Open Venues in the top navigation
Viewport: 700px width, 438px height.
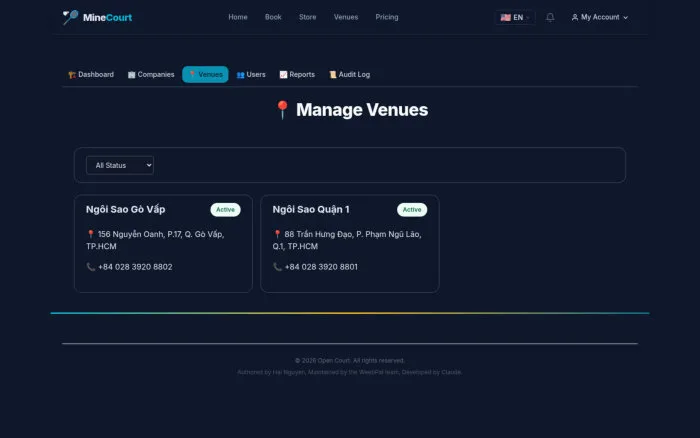tap(346, 17)
